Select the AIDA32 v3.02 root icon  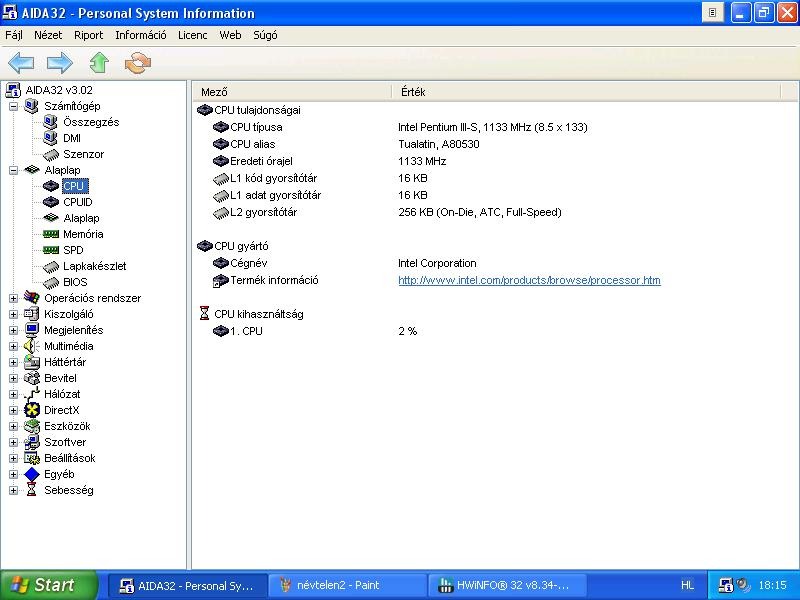13,90
